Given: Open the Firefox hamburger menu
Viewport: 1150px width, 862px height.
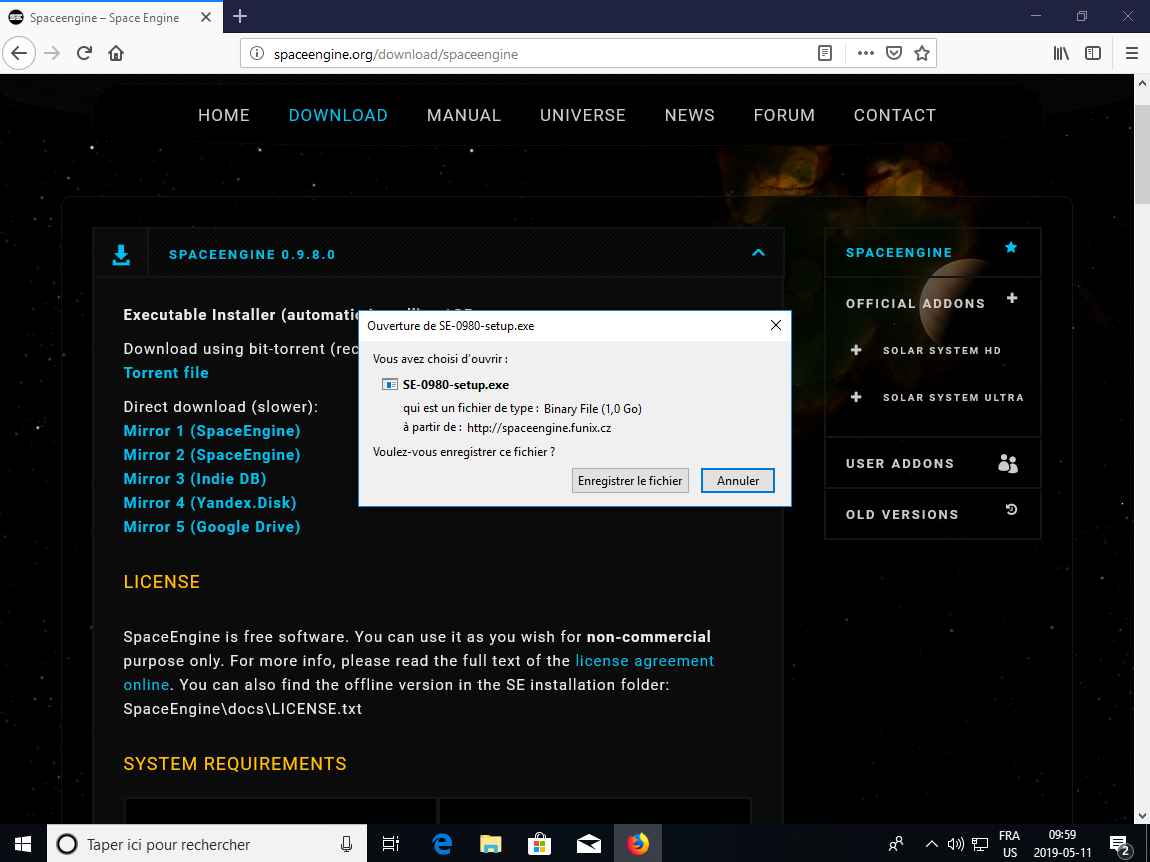Looking at the screenshot, I should [1132, 53].
